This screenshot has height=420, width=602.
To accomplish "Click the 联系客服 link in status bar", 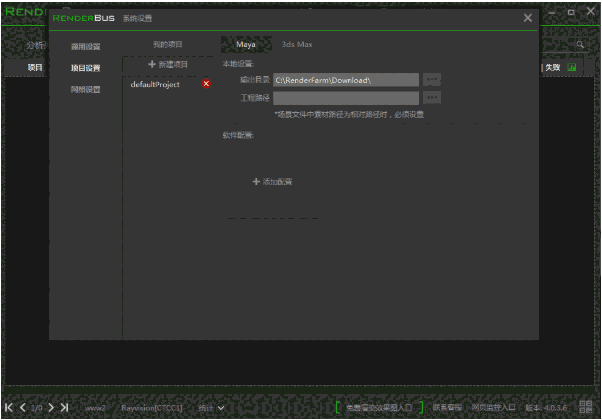I will [x=447, y=408].
